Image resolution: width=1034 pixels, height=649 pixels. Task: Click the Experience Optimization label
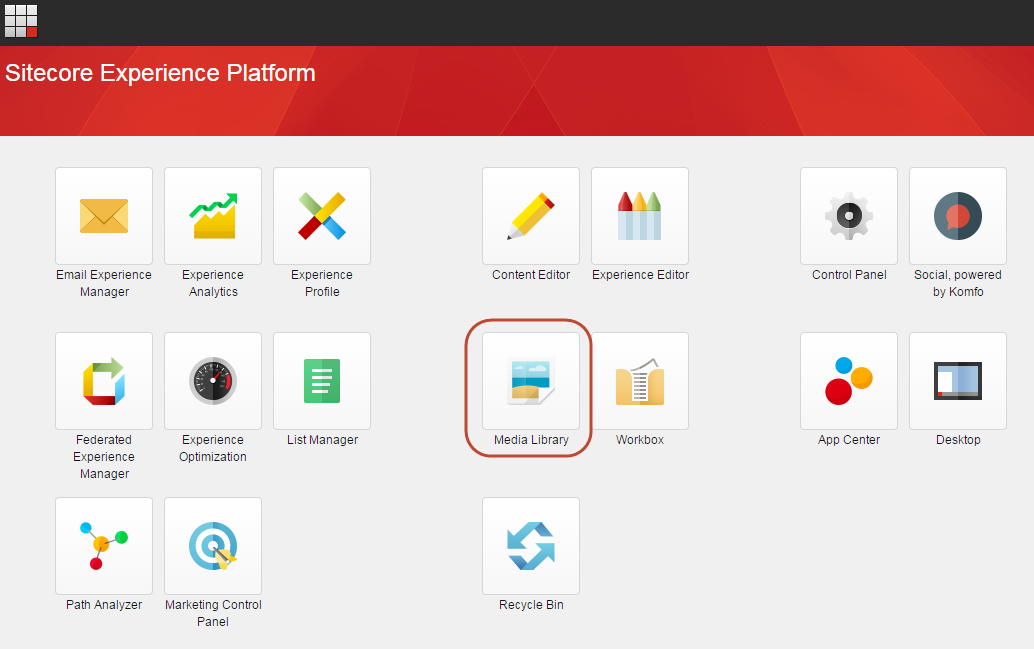point(213,448)
